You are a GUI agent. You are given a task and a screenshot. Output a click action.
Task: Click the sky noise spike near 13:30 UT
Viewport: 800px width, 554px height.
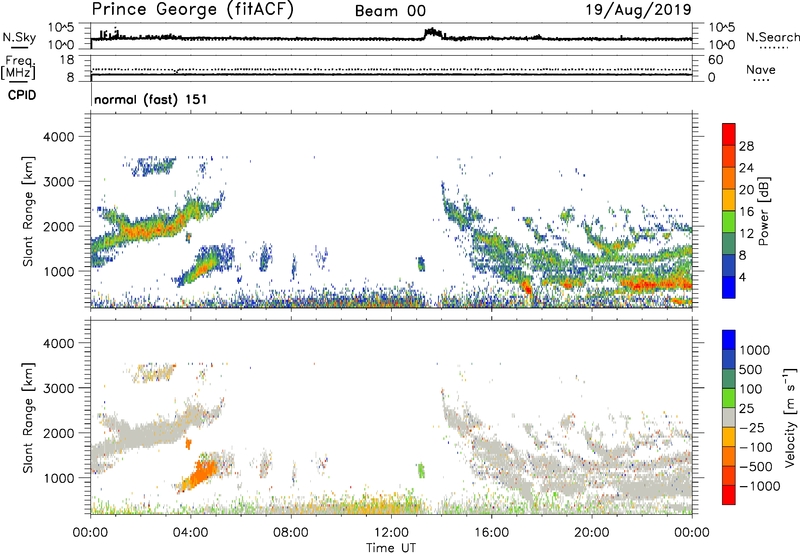pyautogui.click(x=433, y=33)
